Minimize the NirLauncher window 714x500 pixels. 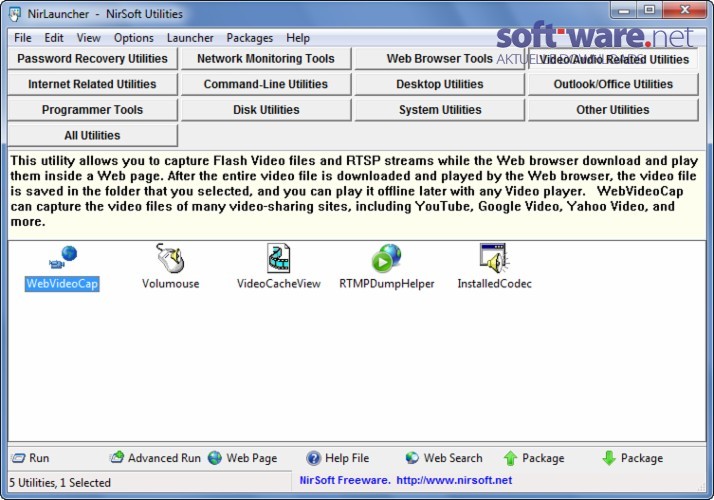pyautogui.click(x=623, y=10)
